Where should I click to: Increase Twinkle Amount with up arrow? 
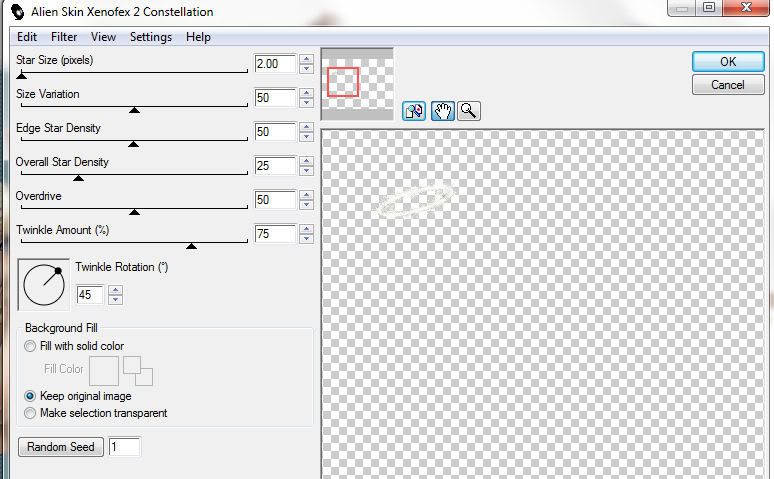pos(307,229)
